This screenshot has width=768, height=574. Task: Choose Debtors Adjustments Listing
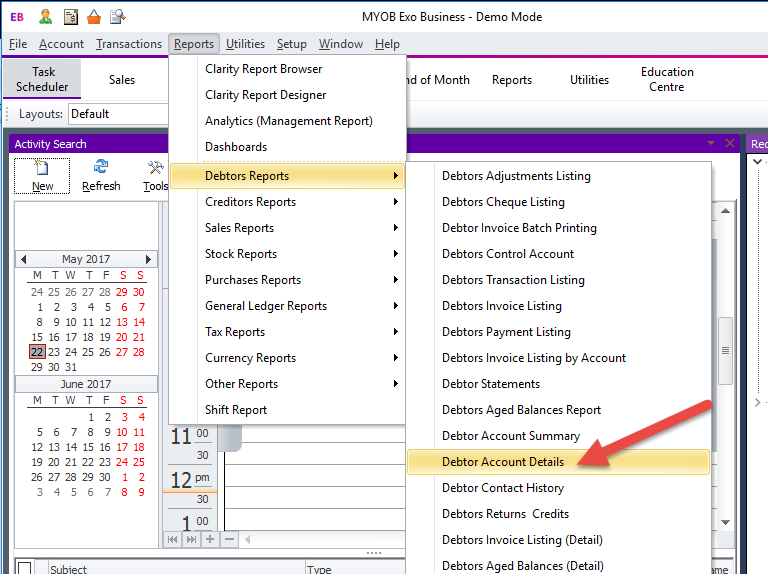tap(558, 176)
